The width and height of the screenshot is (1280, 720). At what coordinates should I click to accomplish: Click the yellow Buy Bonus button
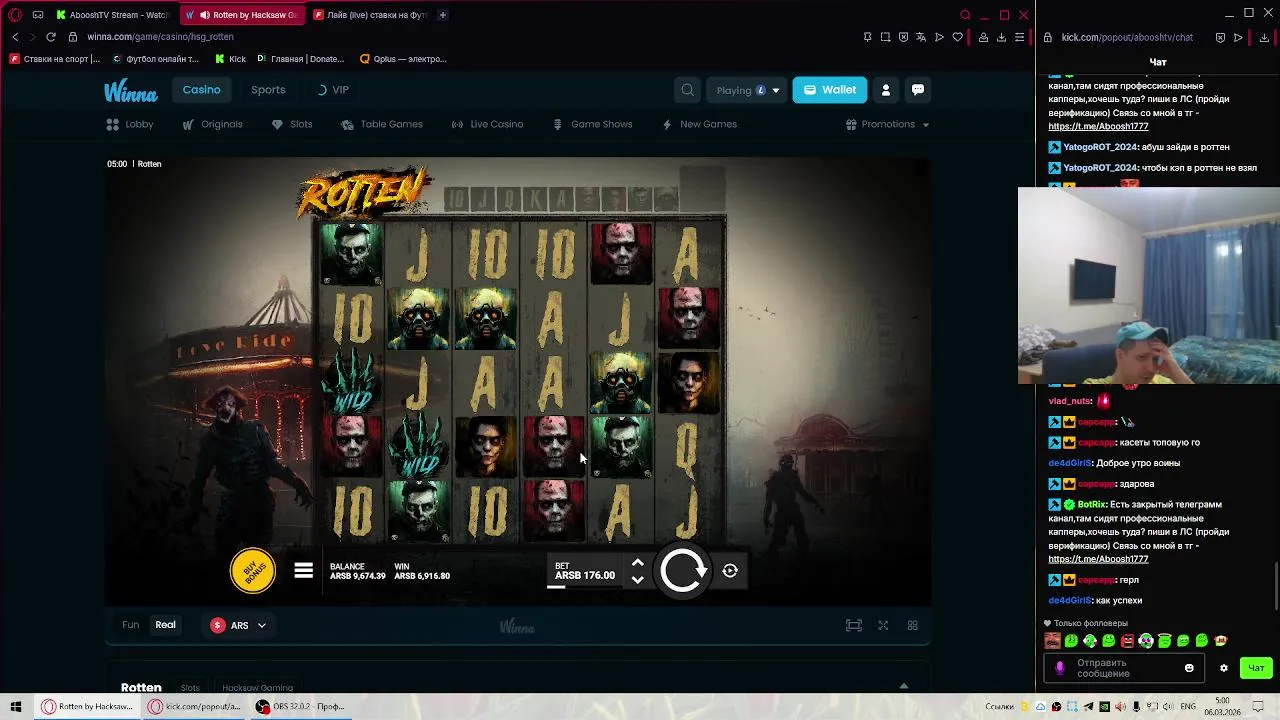(253, 571)
